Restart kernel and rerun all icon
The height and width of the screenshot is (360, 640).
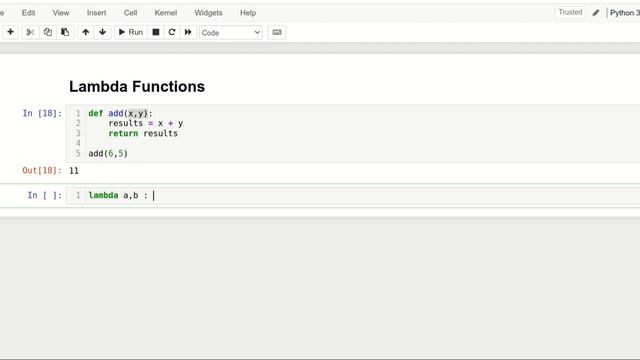tap(188, 32)
